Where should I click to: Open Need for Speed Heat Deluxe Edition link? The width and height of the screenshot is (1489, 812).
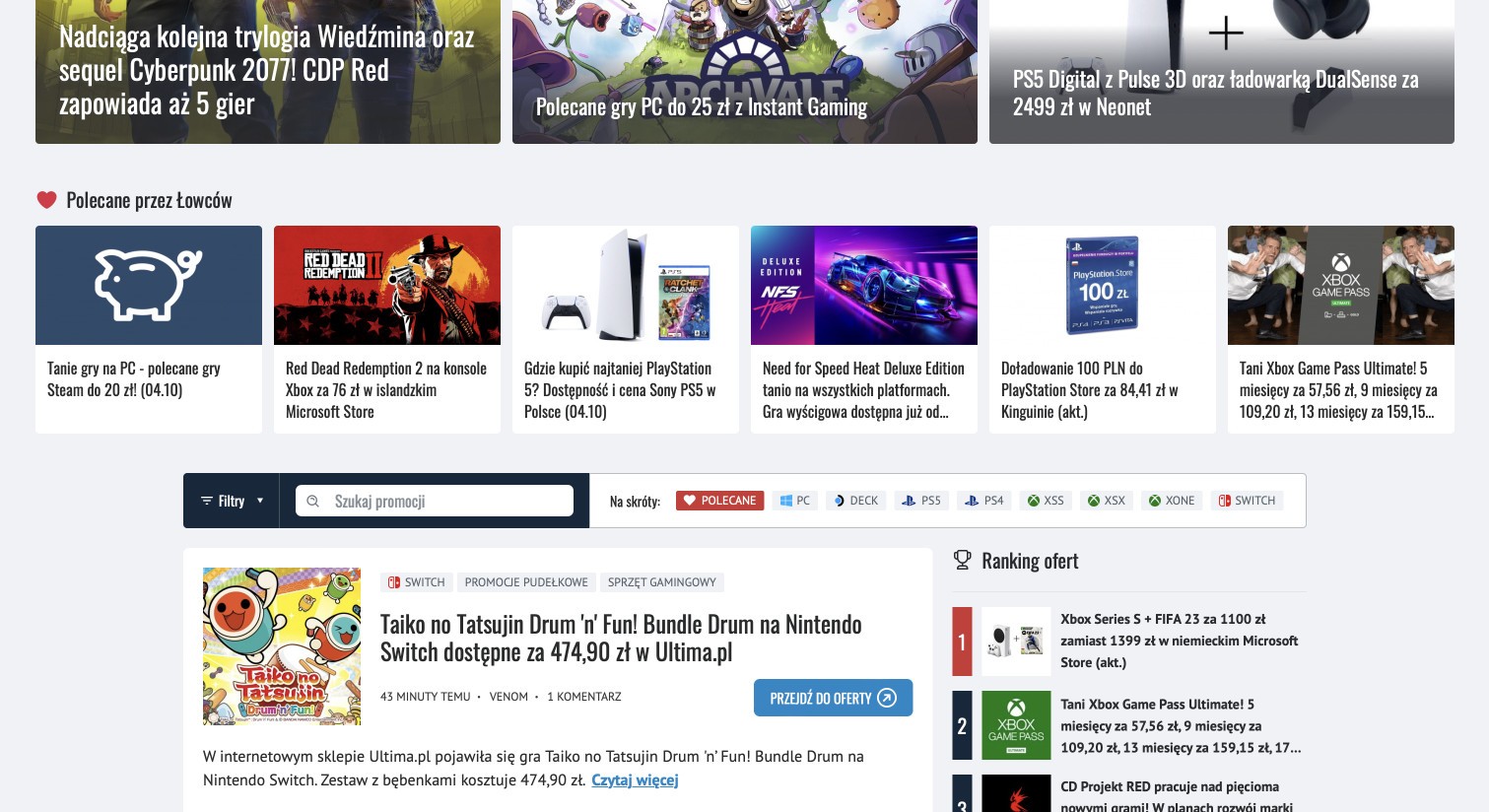pos(863,390)
